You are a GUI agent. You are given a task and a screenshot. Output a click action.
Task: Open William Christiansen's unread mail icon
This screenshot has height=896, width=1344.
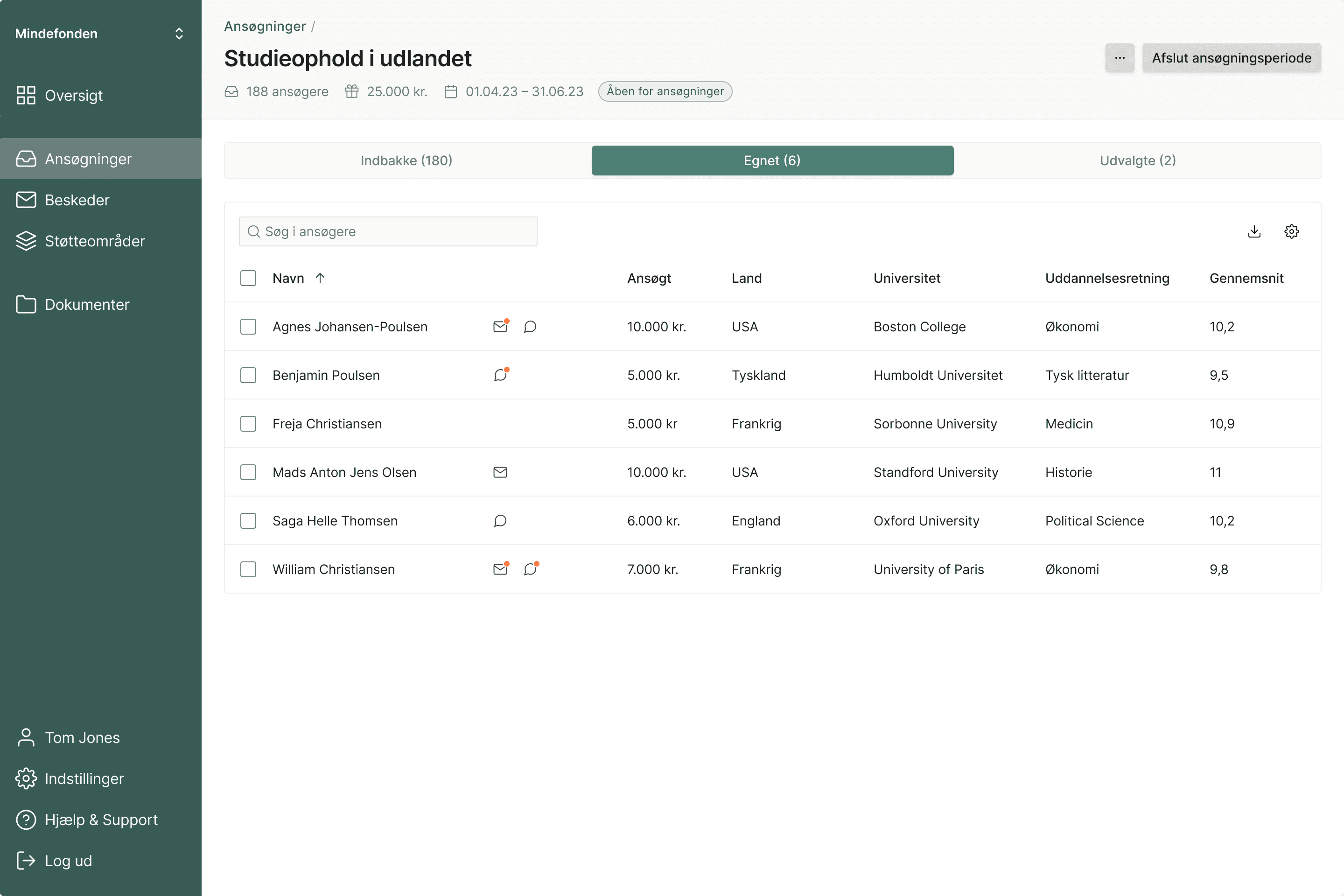500,569
